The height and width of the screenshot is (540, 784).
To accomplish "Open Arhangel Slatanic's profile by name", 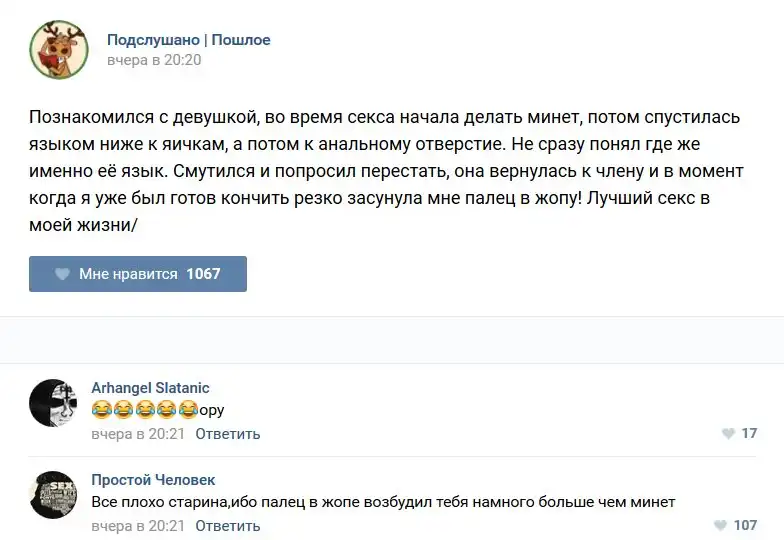I will [150, 388].
